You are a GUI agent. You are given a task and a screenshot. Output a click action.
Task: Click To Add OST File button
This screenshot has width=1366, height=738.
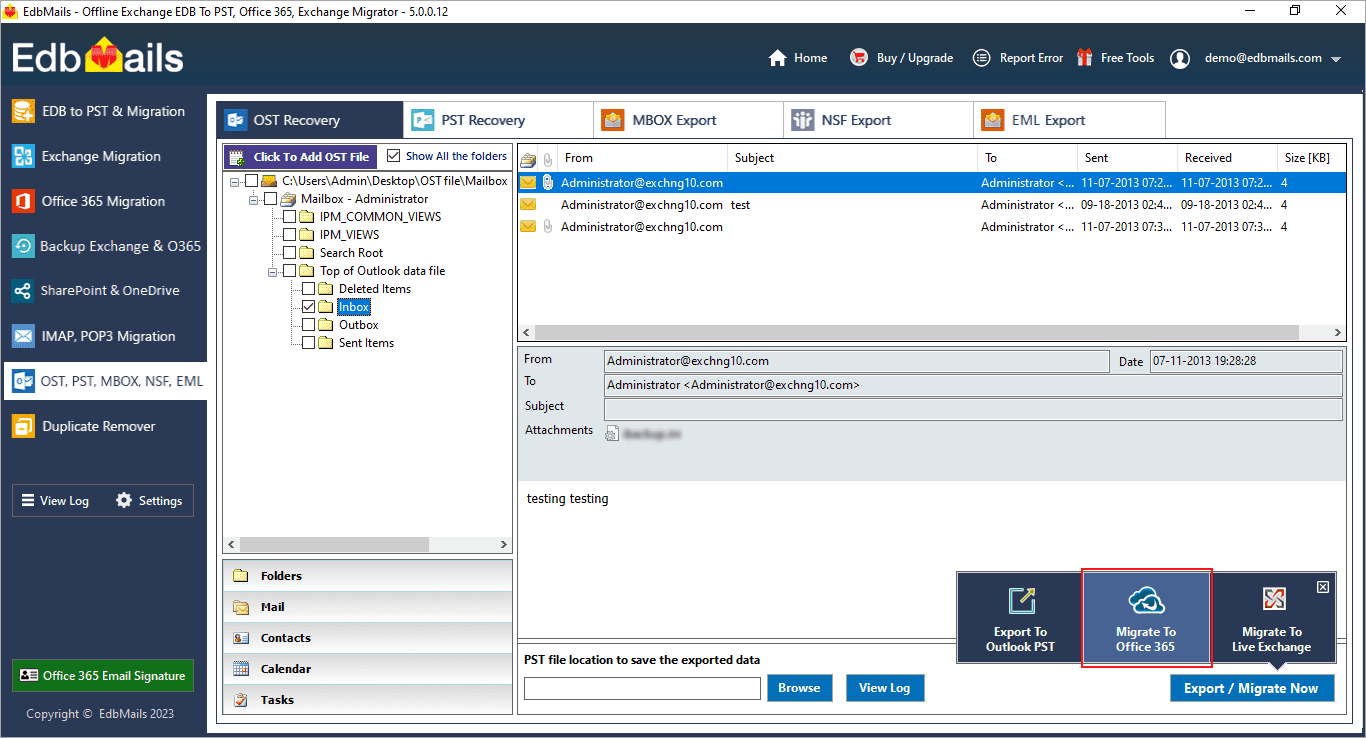(x=300, y=157)
